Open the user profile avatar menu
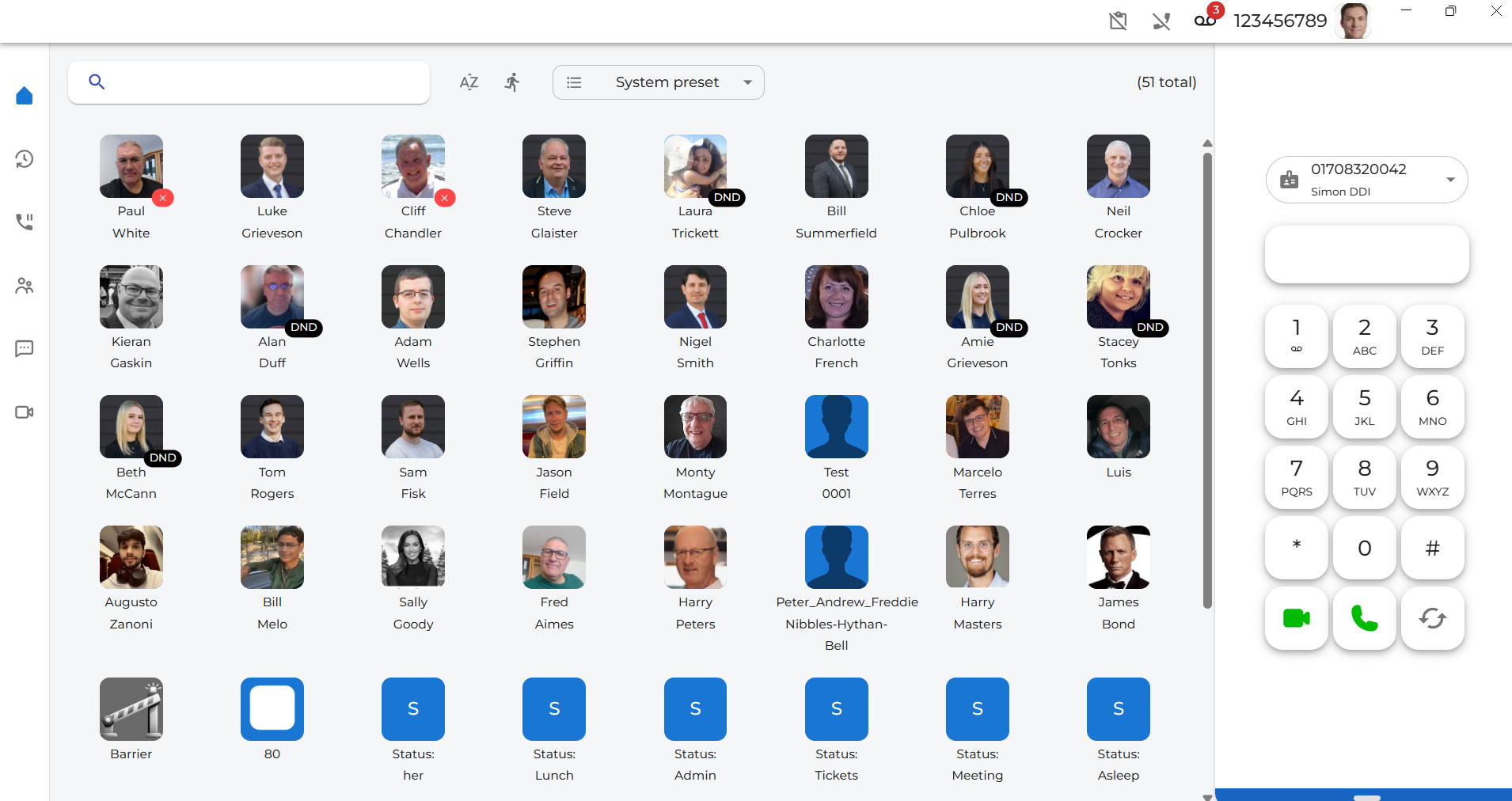Viewport: 1512px width, 801px height. pyautogui.click(x=1353, y=21)
